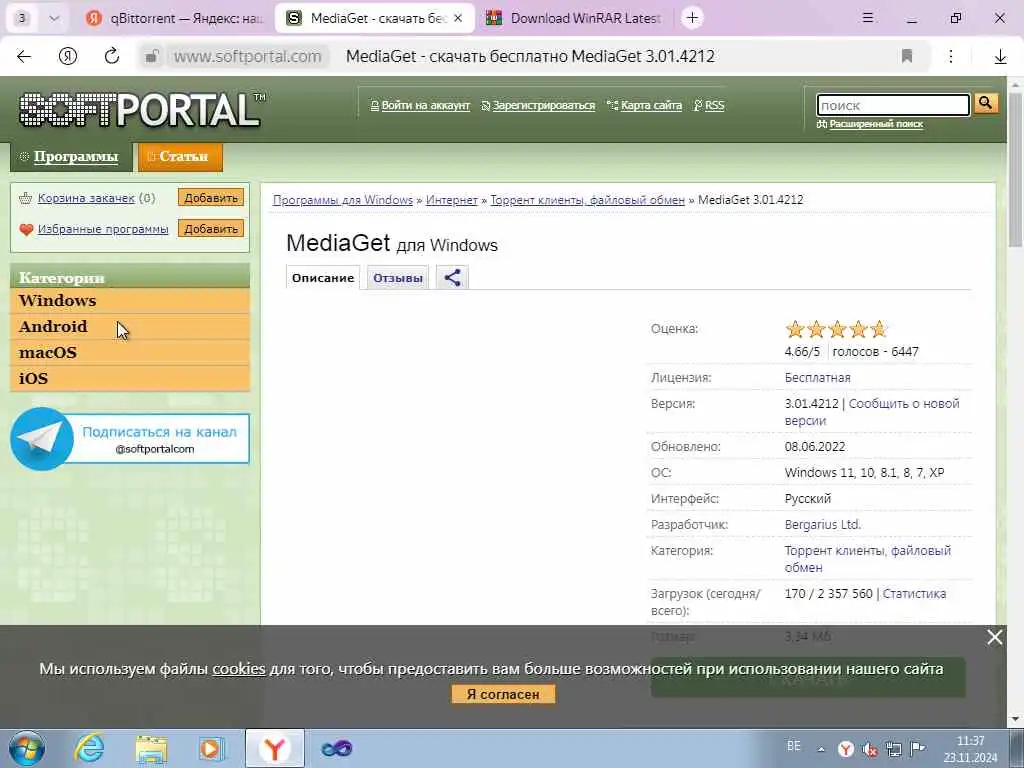Accept cookies with Я согласен
Image resolution: width=1024 pixels, height=768 pixels.
tap(503, 694)
